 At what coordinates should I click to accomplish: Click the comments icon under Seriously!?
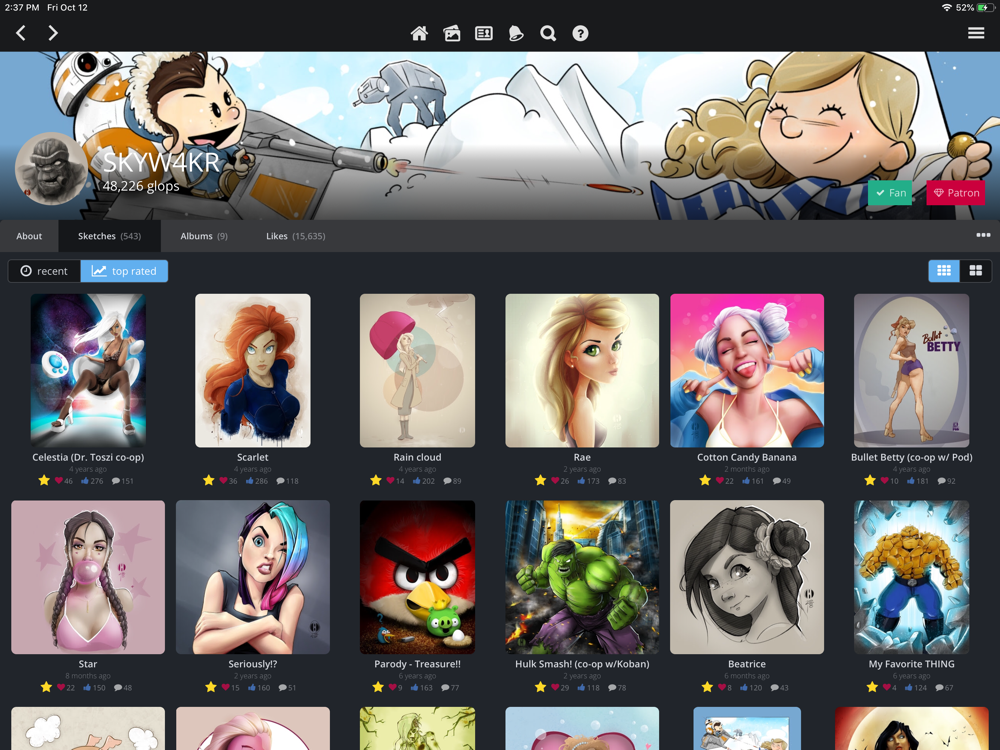point(283,688)
